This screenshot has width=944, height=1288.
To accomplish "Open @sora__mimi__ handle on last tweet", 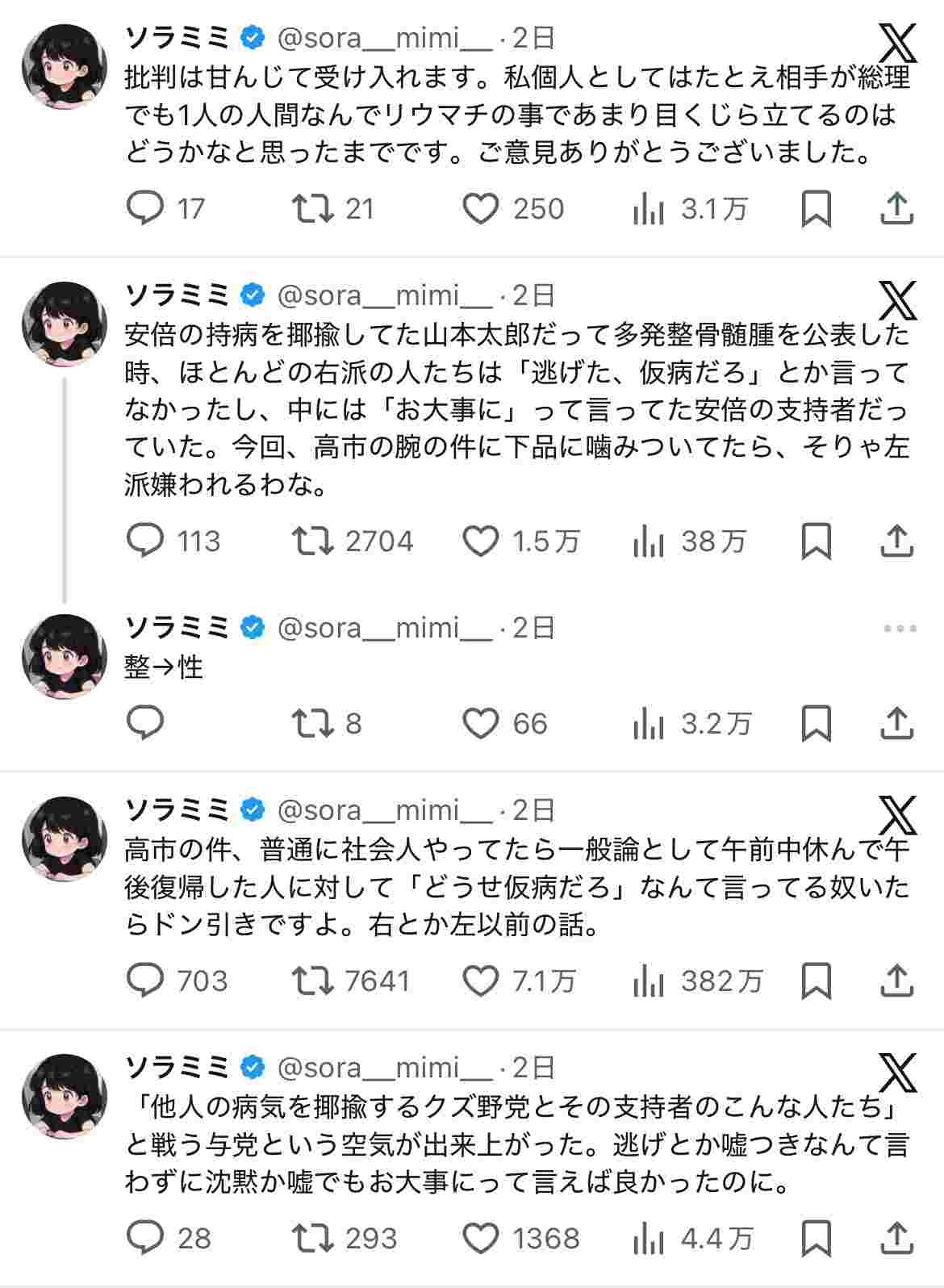I will coord(385,1068).
